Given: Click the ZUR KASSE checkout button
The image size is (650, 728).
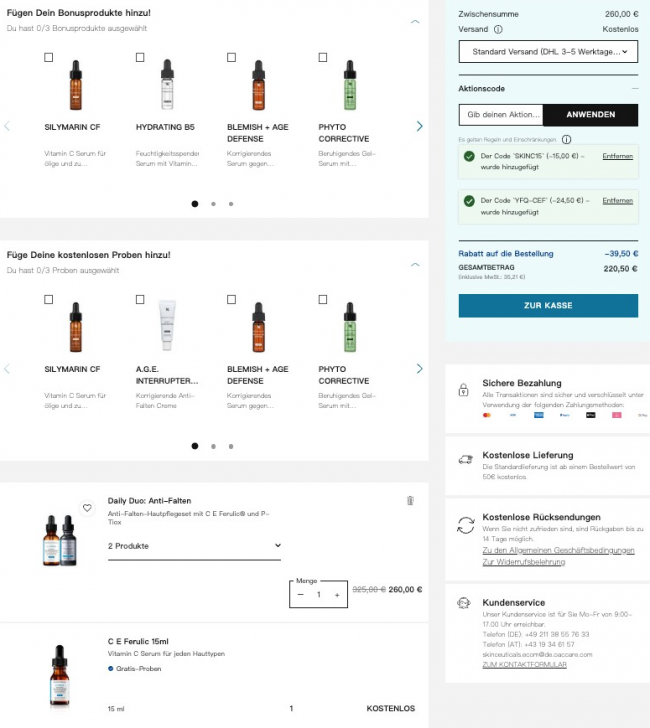Looking at the screenshot, I should coord(548,305).
